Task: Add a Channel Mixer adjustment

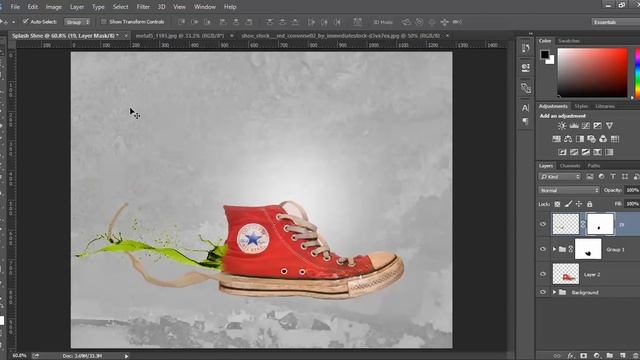Action: [603, 139]
